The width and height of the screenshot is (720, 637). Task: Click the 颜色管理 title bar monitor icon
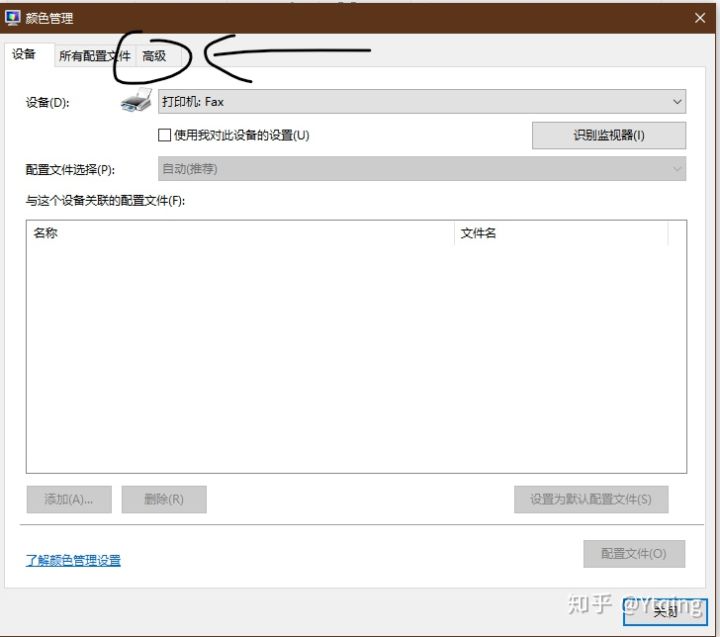[12, 18]
